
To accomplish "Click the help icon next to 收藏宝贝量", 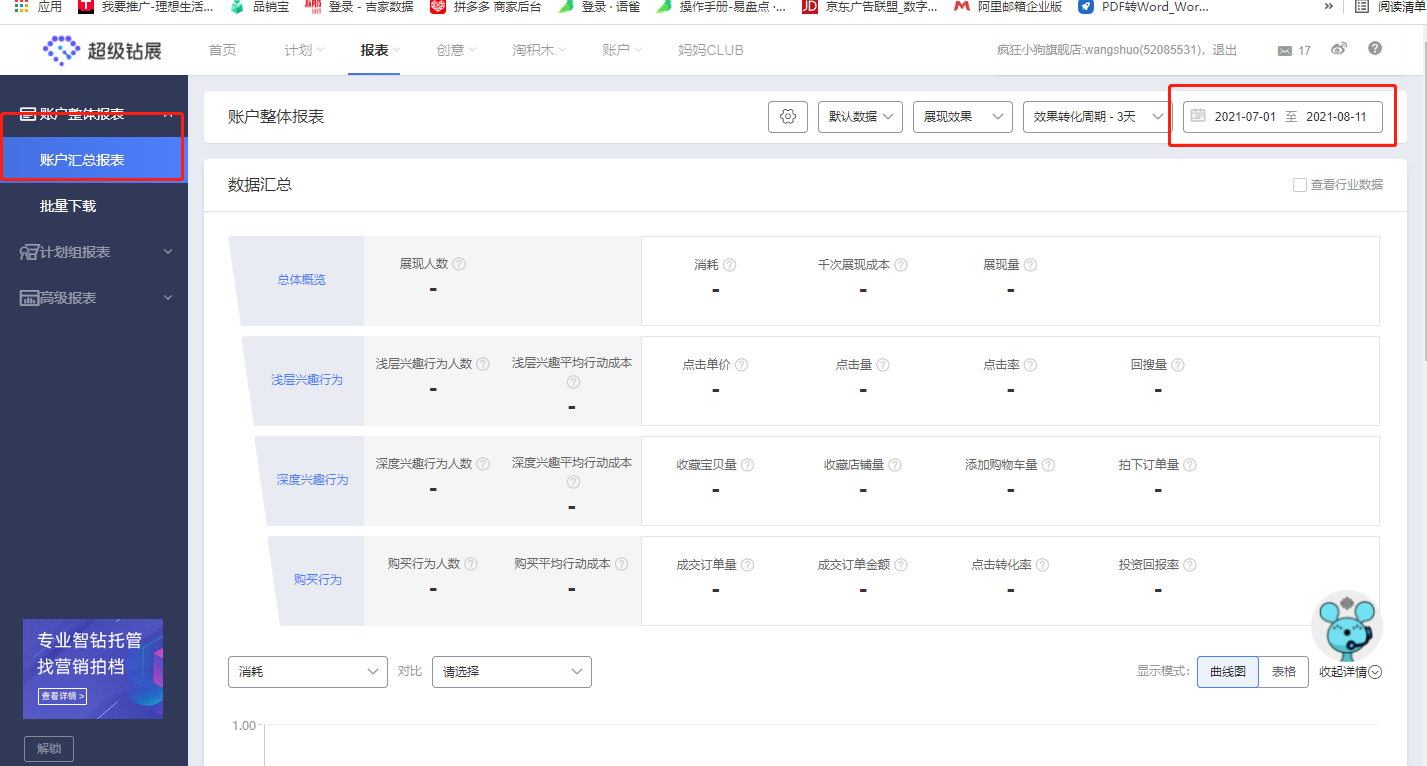I will (x=747, y=465).
